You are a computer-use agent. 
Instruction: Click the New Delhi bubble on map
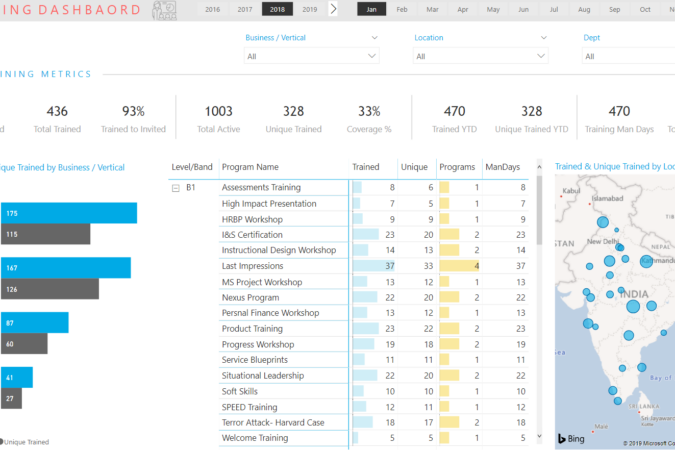point(619,247)
